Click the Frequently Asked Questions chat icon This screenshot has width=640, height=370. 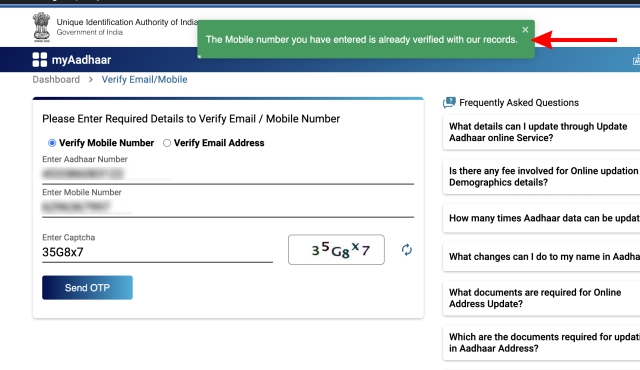pyautogui.click(x=449, y=102)
